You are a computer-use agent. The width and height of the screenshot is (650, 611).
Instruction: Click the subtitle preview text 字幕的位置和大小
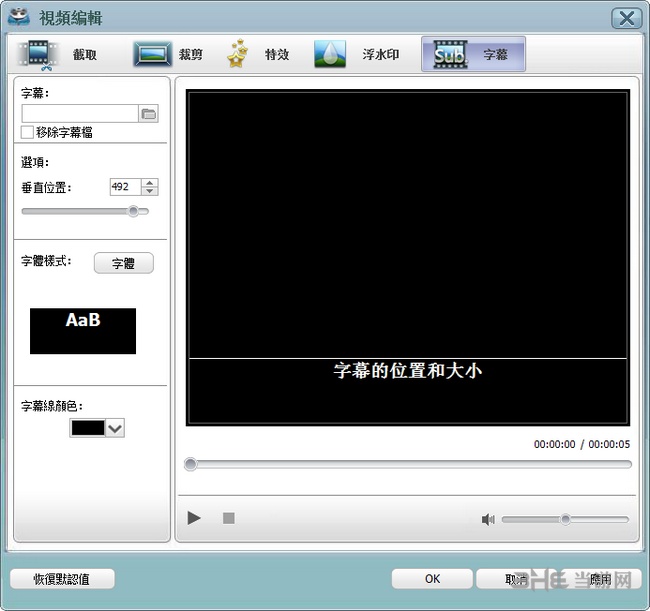pos(408,371)
